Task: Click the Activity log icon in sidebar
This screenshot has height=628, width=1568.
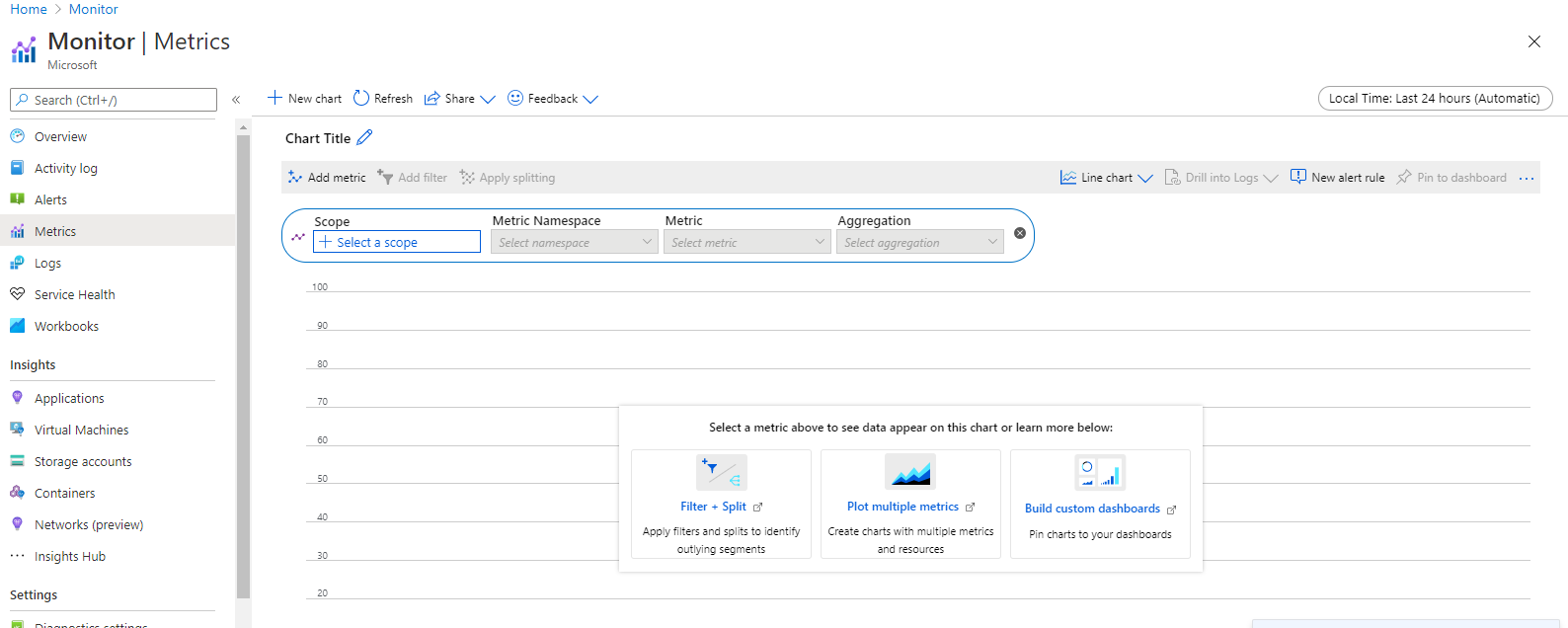Action: click(17, 168)
